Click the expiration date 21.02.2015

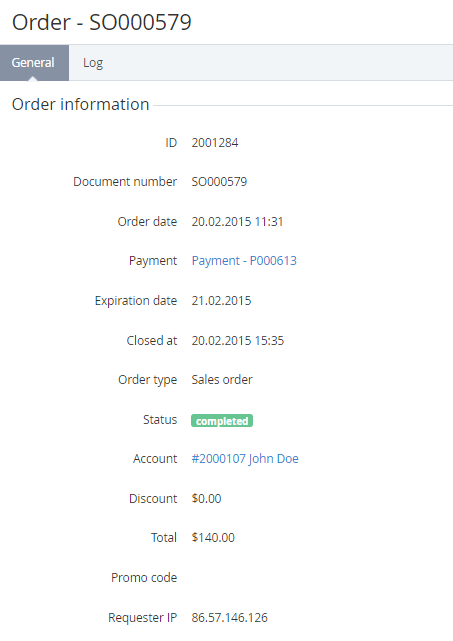coord(222,301)
